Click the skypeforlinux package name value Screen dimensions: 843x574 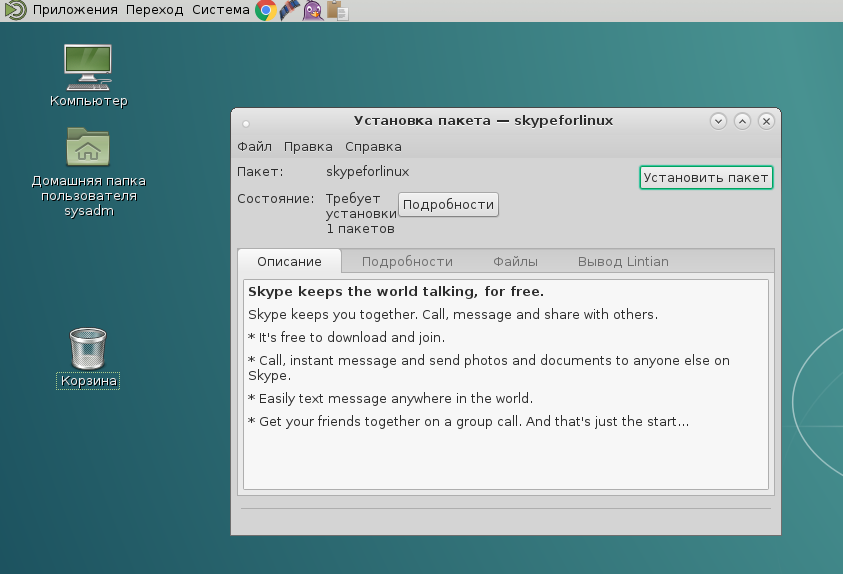(x=367, y=171)
